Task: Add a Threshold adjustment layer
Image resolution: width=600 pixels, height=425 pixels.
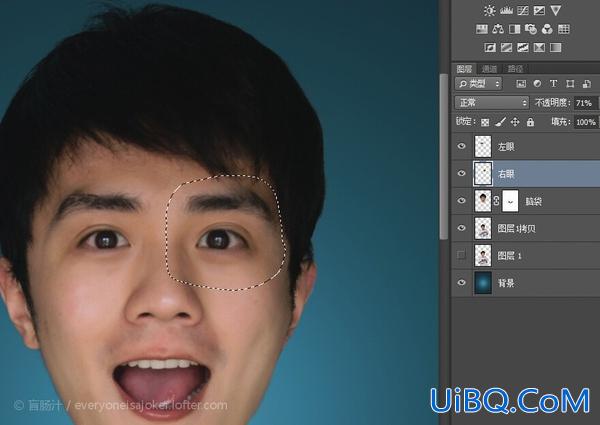Action: pyautogui.click(x=523, y=47)
